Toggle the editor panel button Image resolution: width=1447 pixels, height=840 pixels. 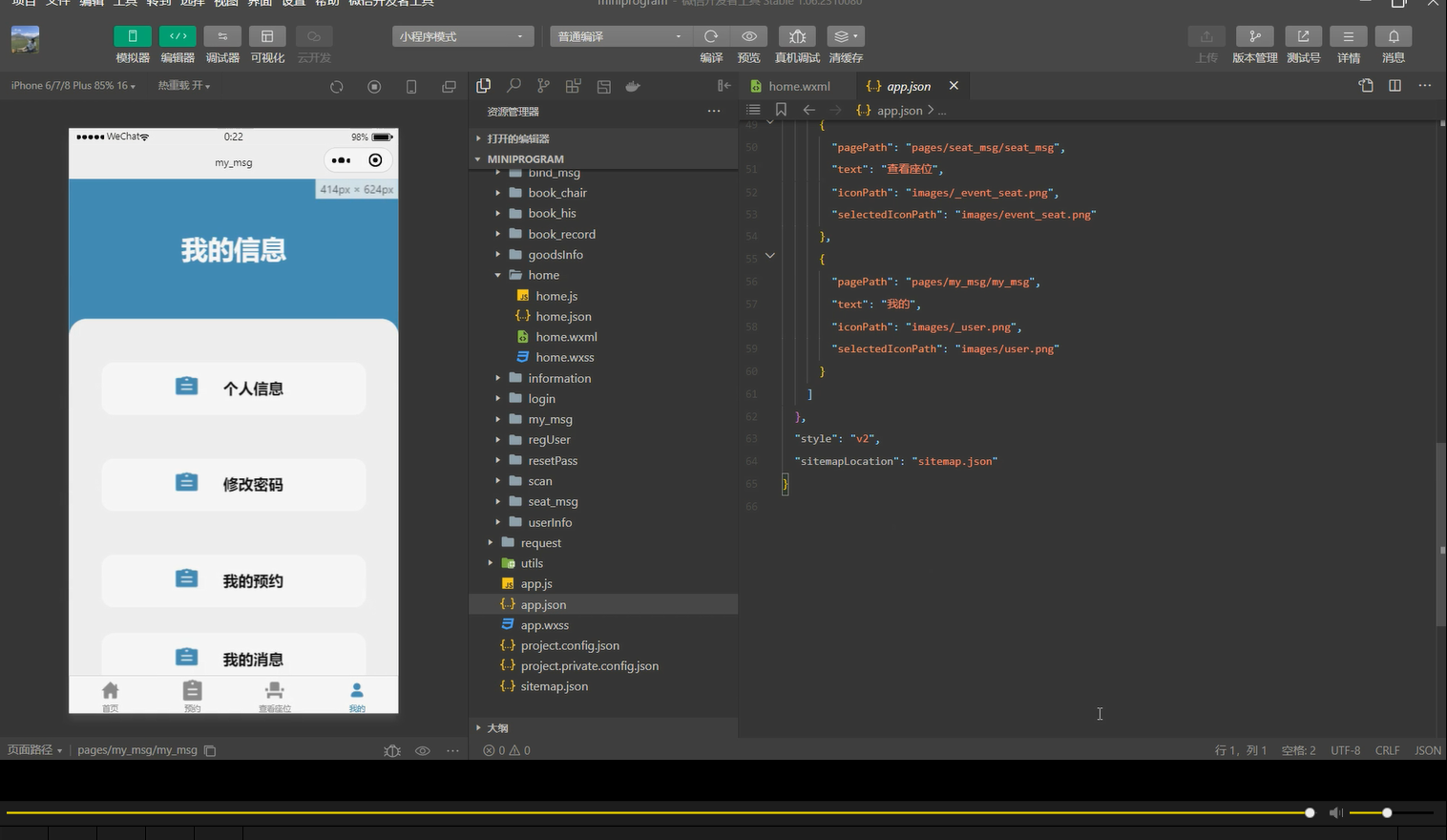tap(178, 36)
